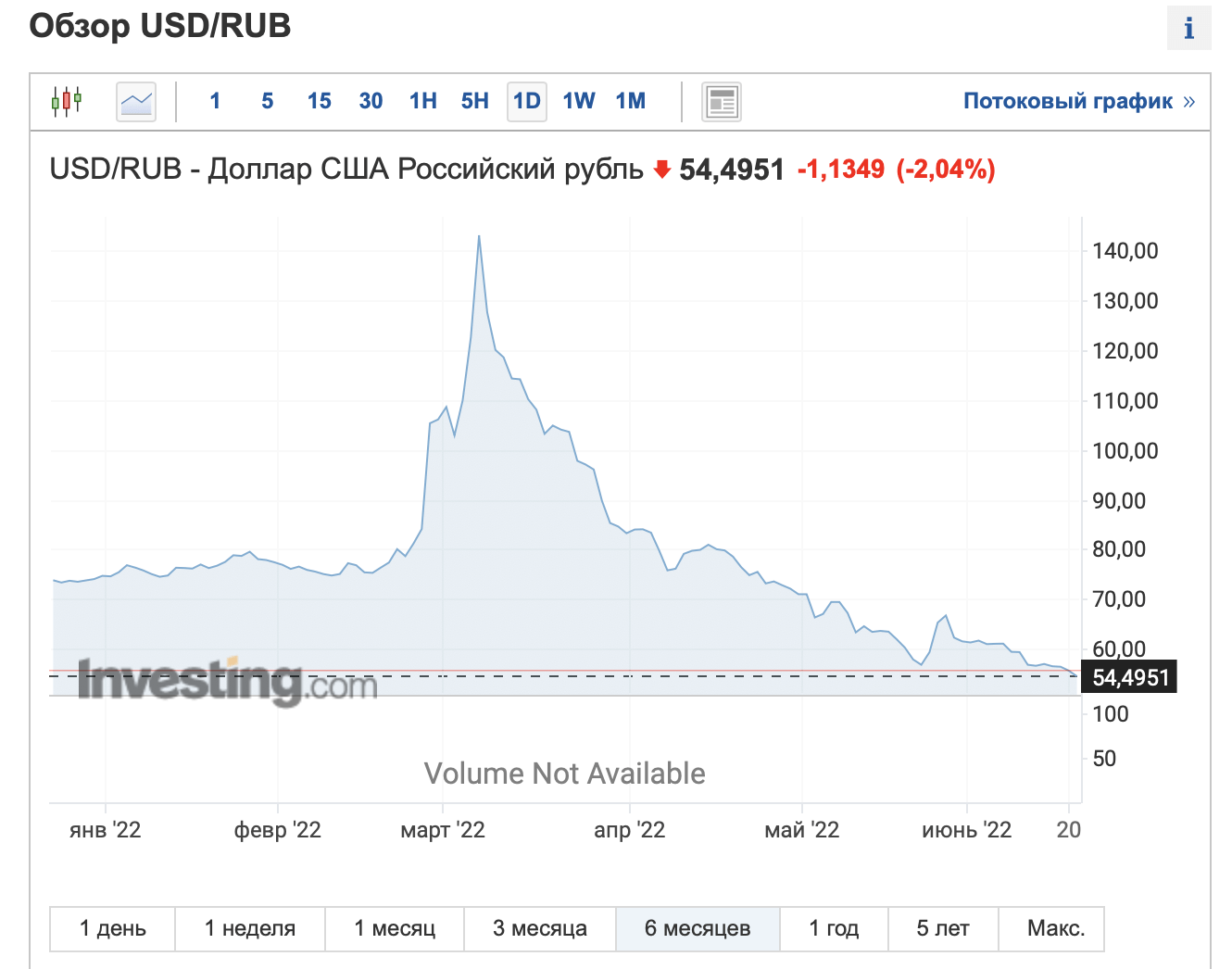Switch to the 5H interval

(475, 101)
